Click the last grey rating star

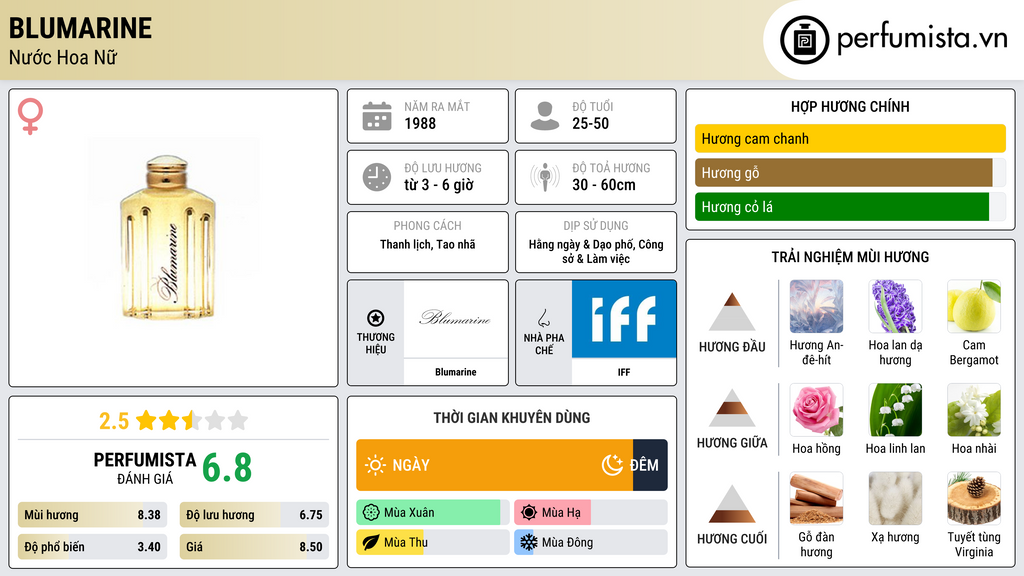[x=238, y=420]
